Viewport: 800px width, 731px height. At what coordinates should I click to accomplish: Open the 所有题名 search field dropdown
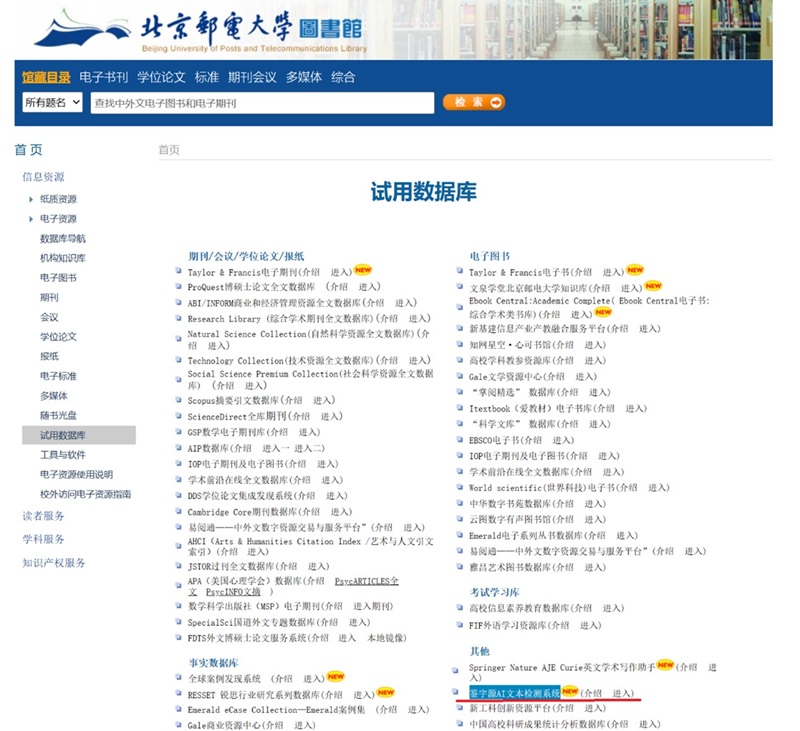pos(52,103)
